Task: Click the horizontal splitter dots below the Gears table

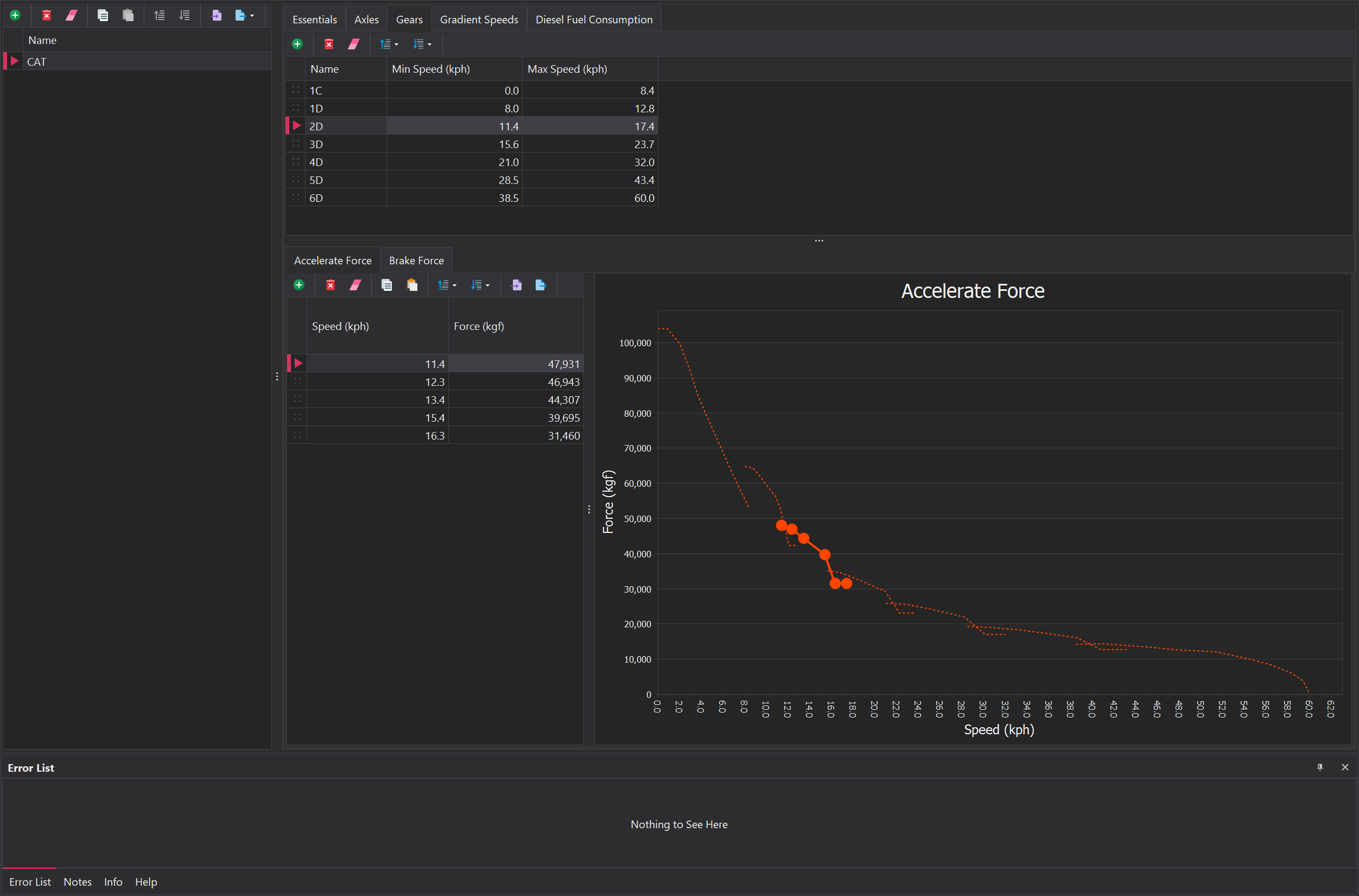Action: click(x=819, y=240)
